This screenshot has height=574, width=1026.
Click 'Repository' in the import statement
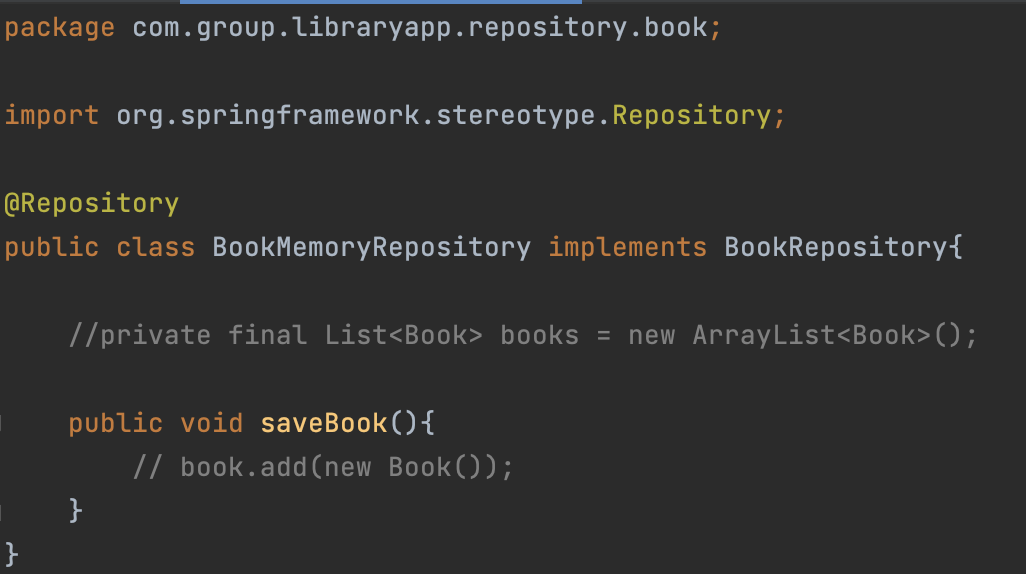(x=692, y=116)
